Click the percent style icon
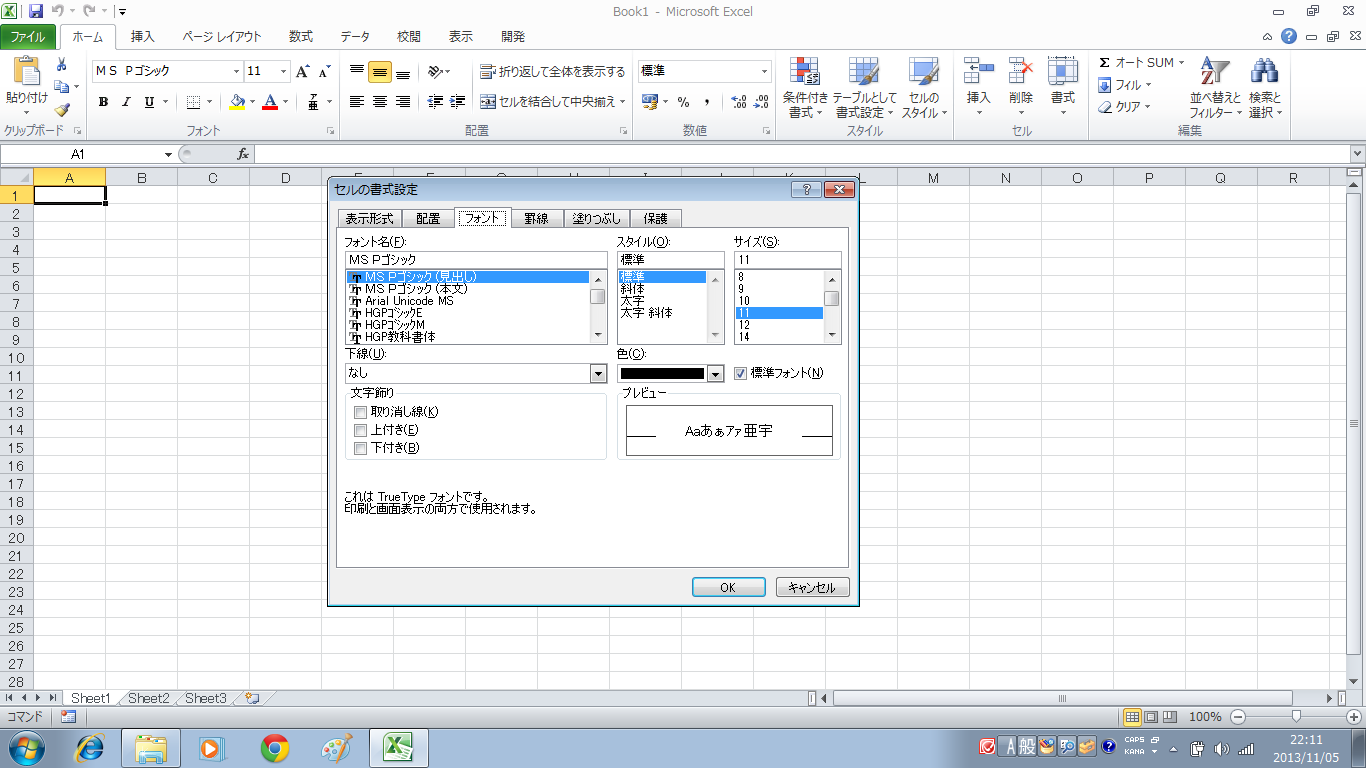The image size is (1366, 768). [x=683, y=102]
